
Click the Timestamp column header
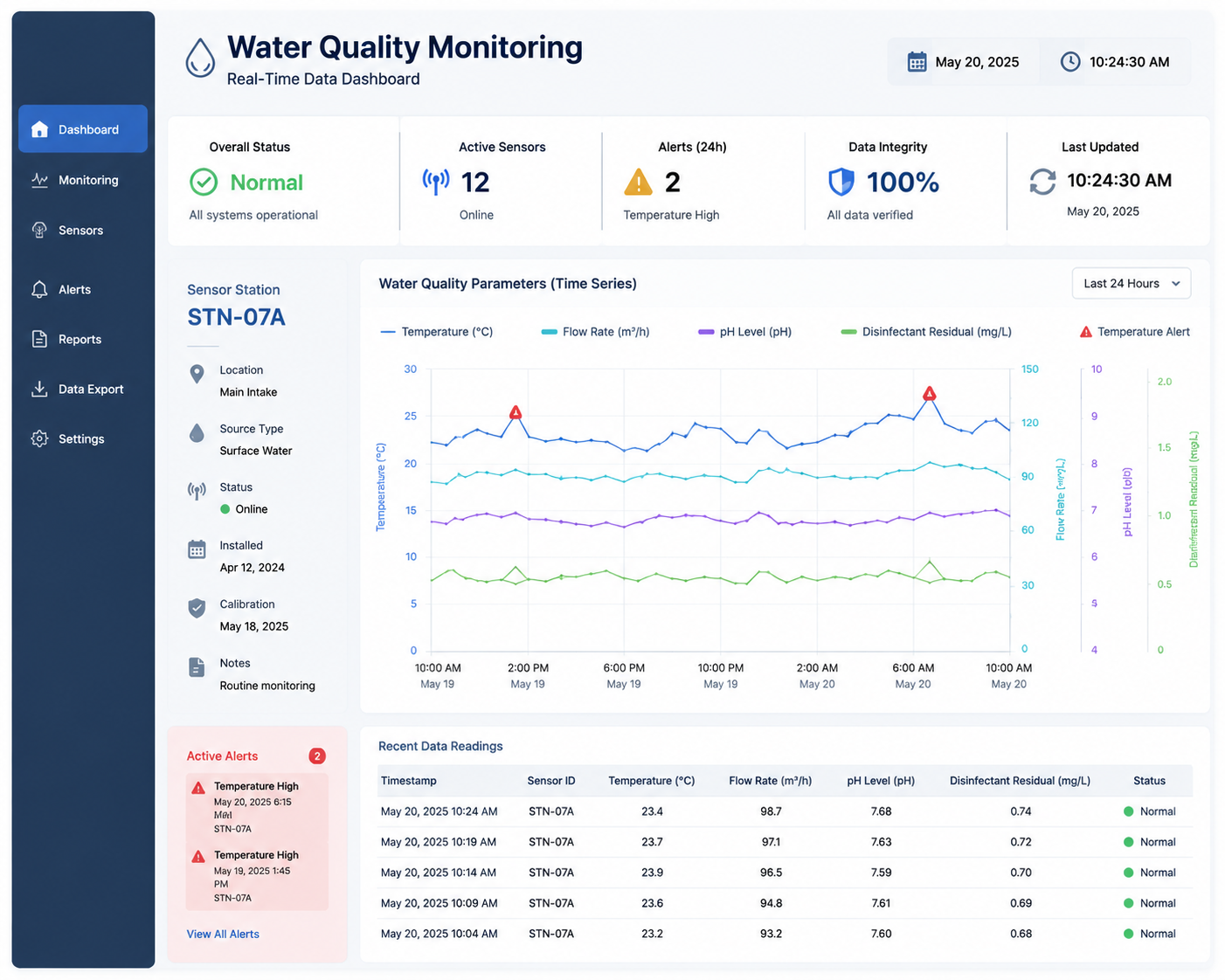pyautogui.click(x=409, y=781)
